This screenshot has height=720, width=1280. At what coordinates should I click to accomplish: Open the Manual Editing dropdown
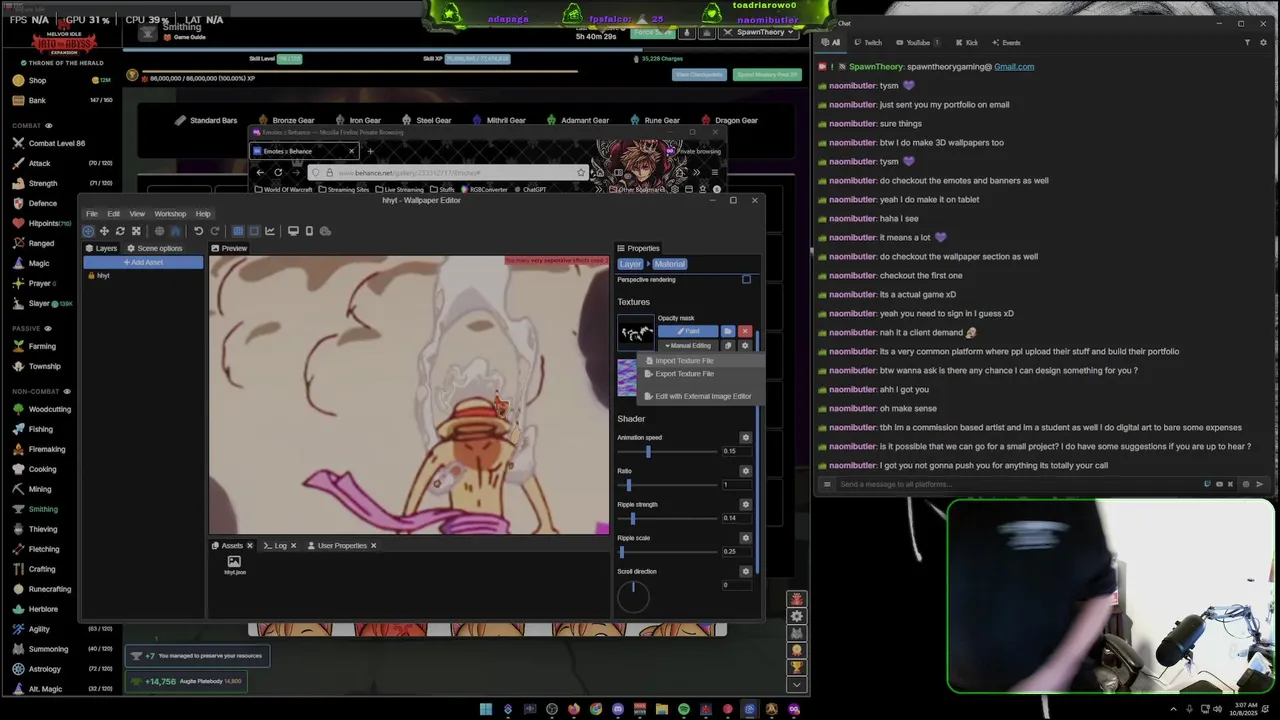(x=688, y=346)
